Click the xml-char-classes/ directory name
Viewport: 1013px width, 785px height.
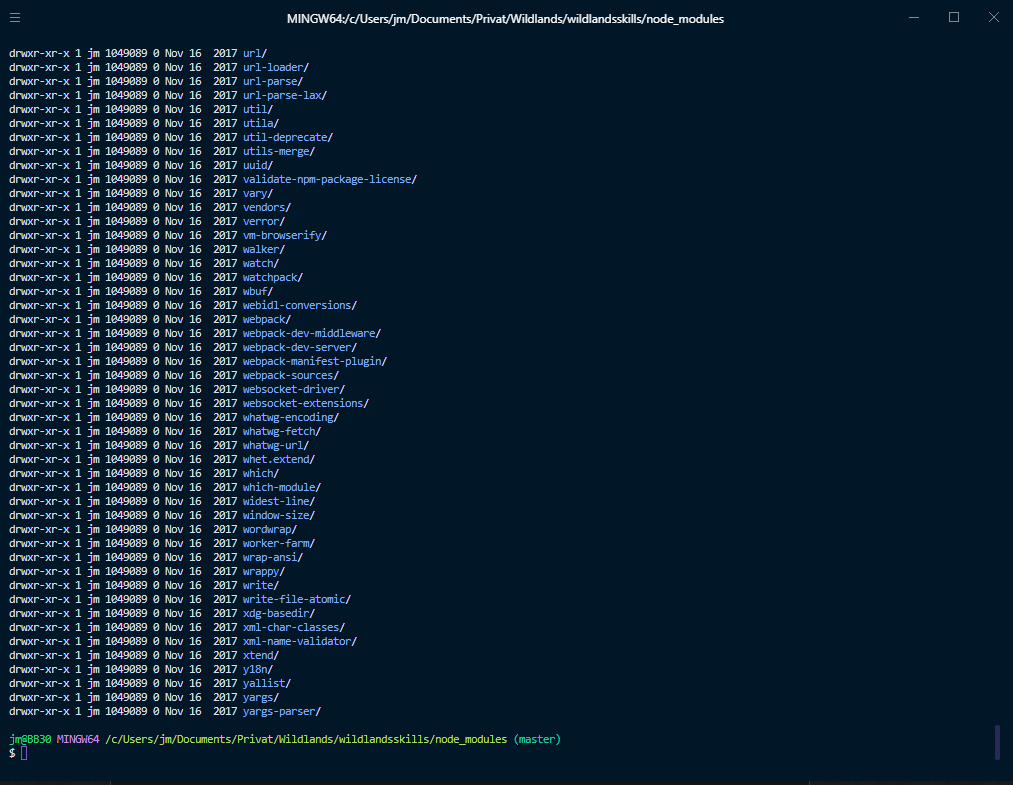click(294, 627)
